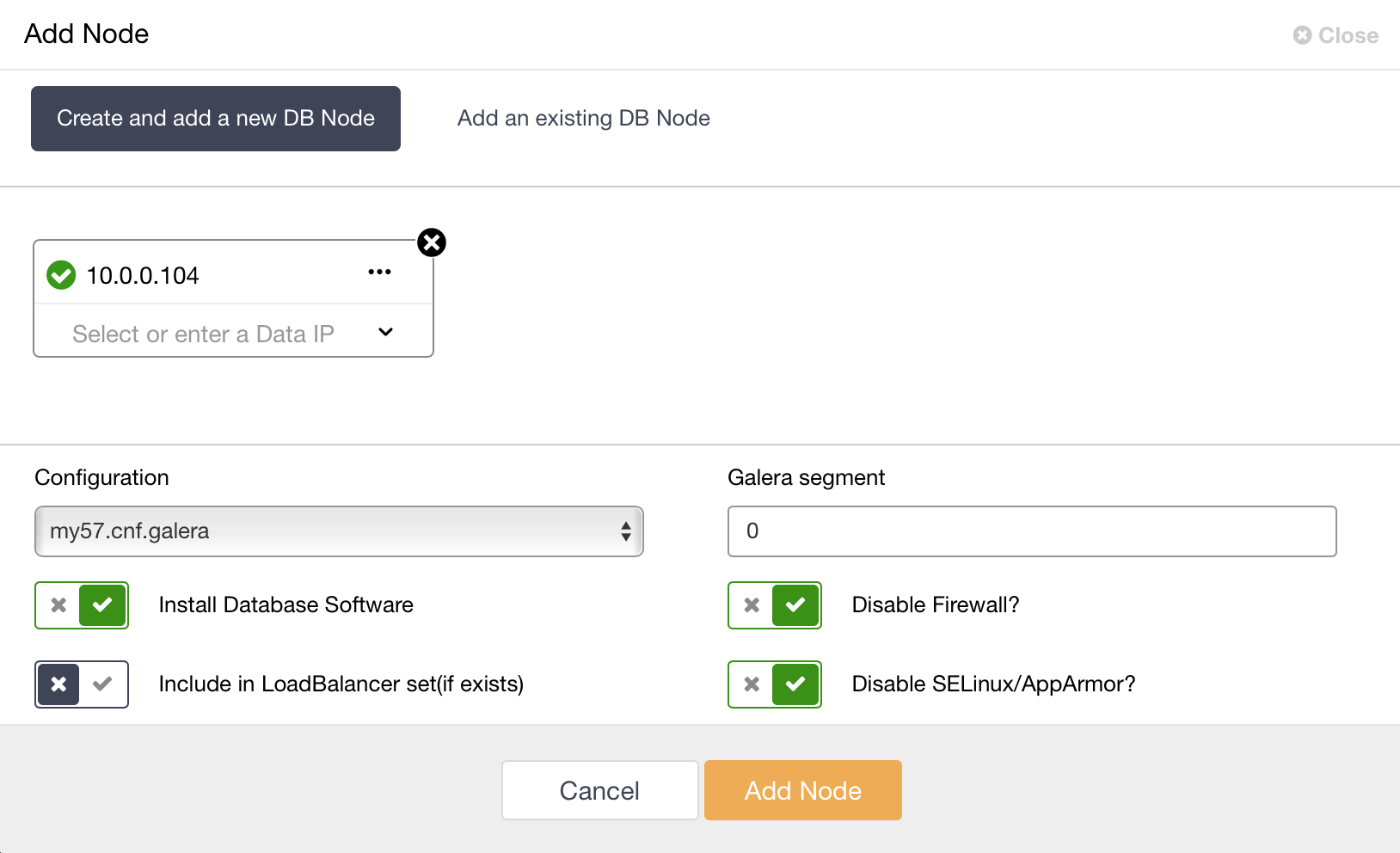1400x853 pixels.
Task: Toggle Disable SELinux/AppArmor switch
Action: [x=775, y=684]
